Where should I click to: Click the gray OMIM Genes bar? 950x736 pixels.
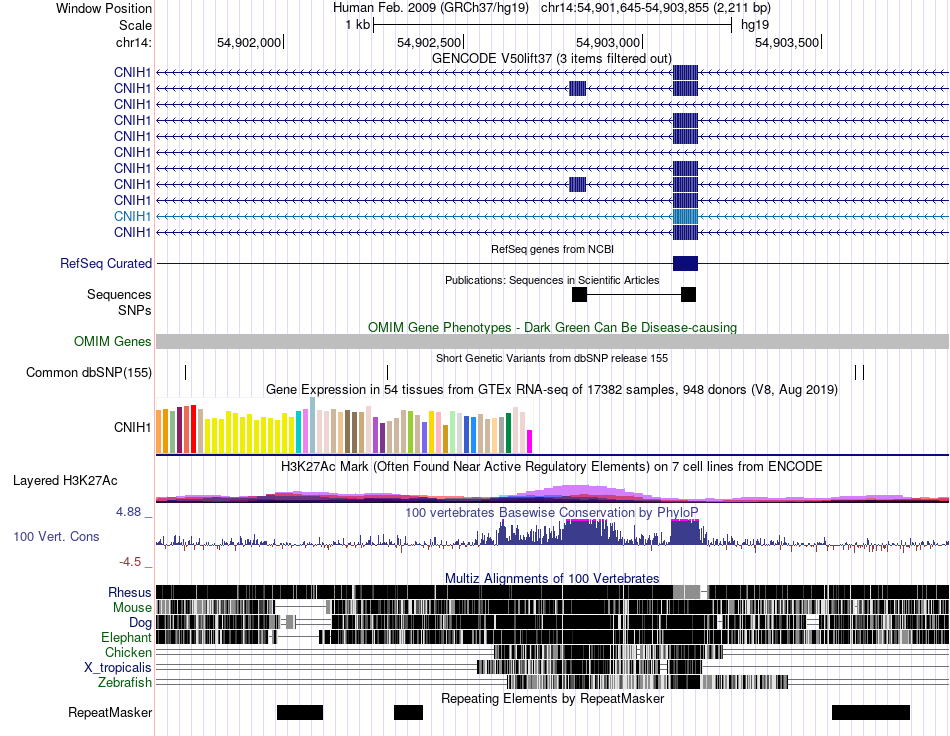pyautogui.click(x=552, y=342)
